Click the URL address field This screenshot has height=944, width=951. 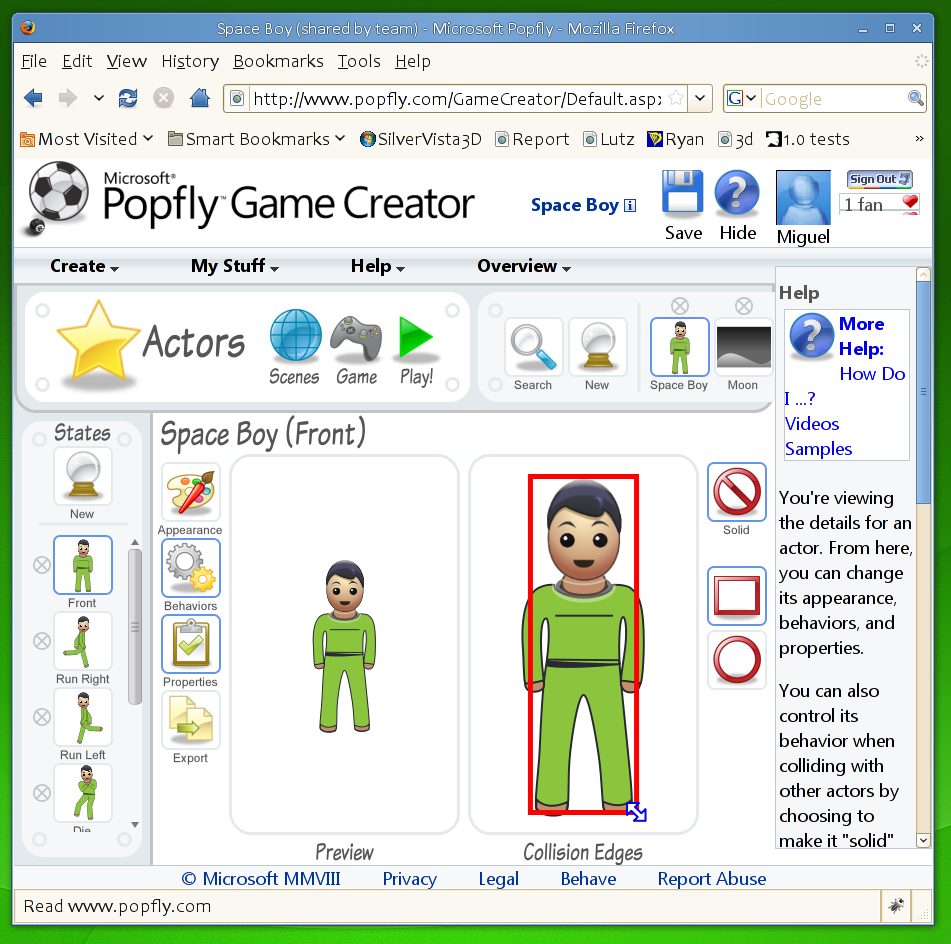(456, 99)
